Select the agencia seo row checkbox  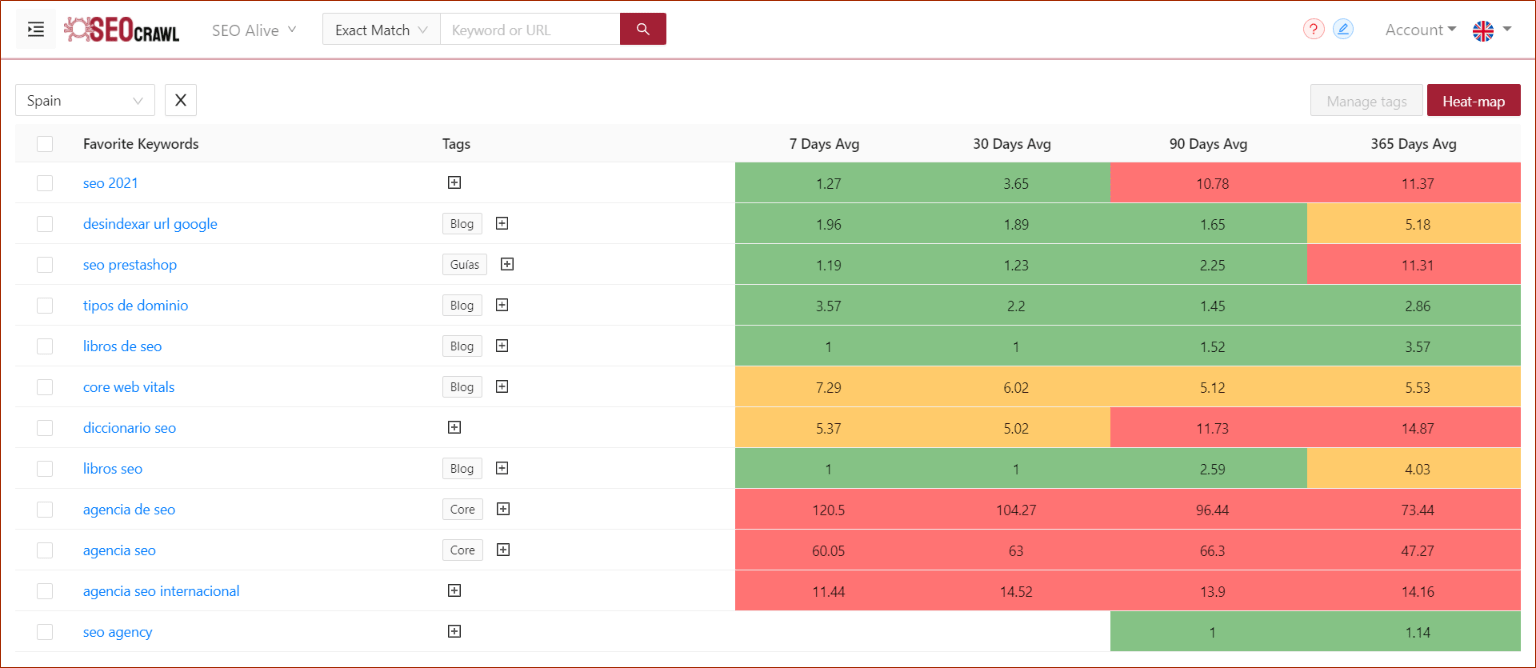[x=45, y=550]
